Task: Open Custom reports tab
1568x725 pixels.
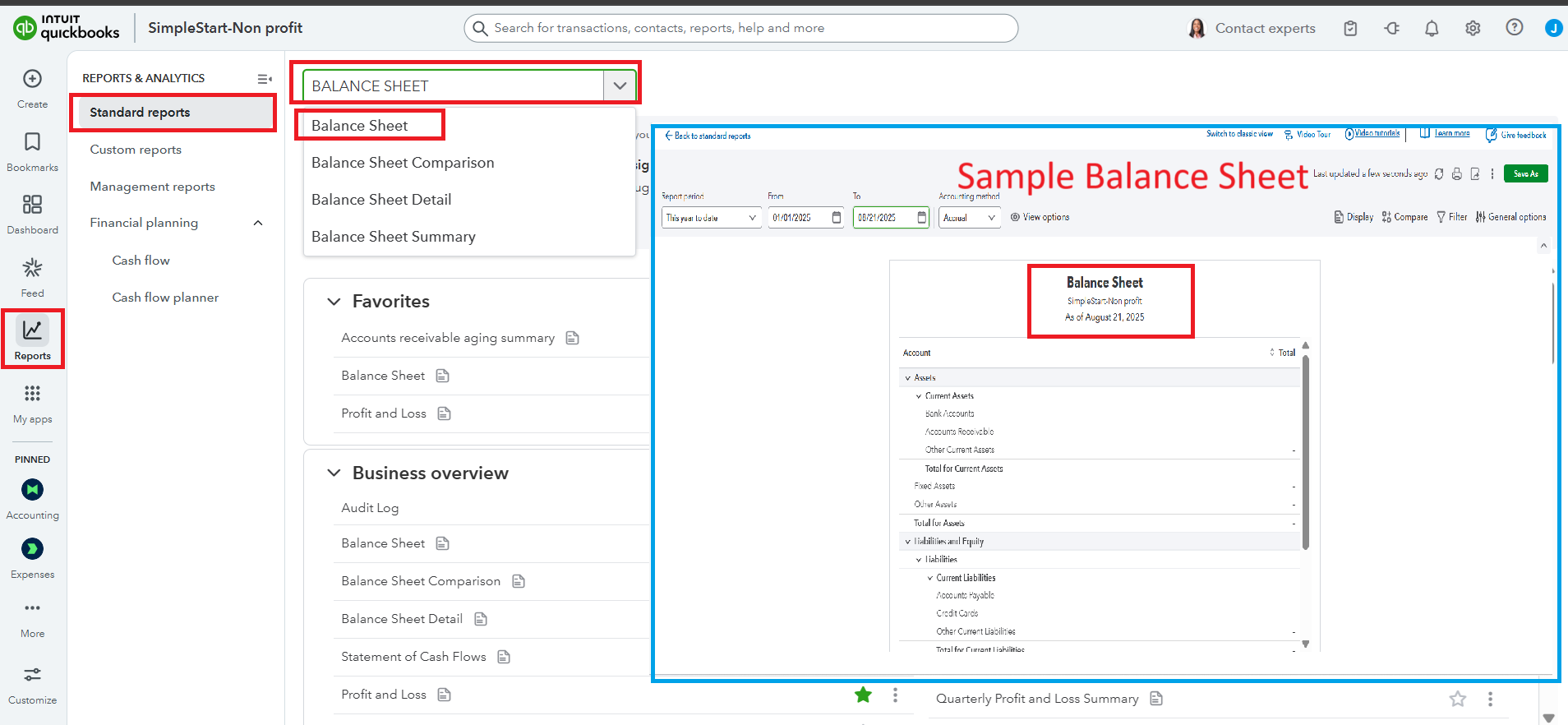Action: pos(136,150)
